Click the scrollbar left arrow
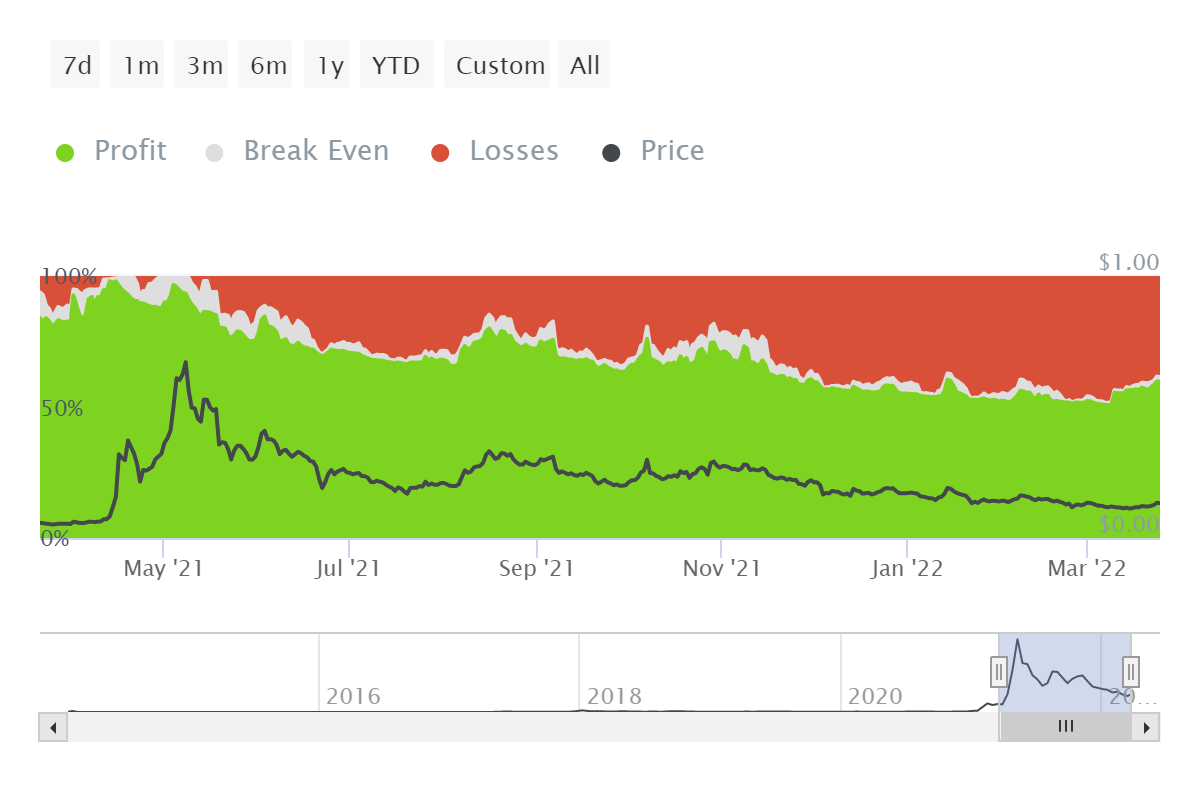Screen dimensions: 1200x800 pyautogui.click(x=53, y=727)
